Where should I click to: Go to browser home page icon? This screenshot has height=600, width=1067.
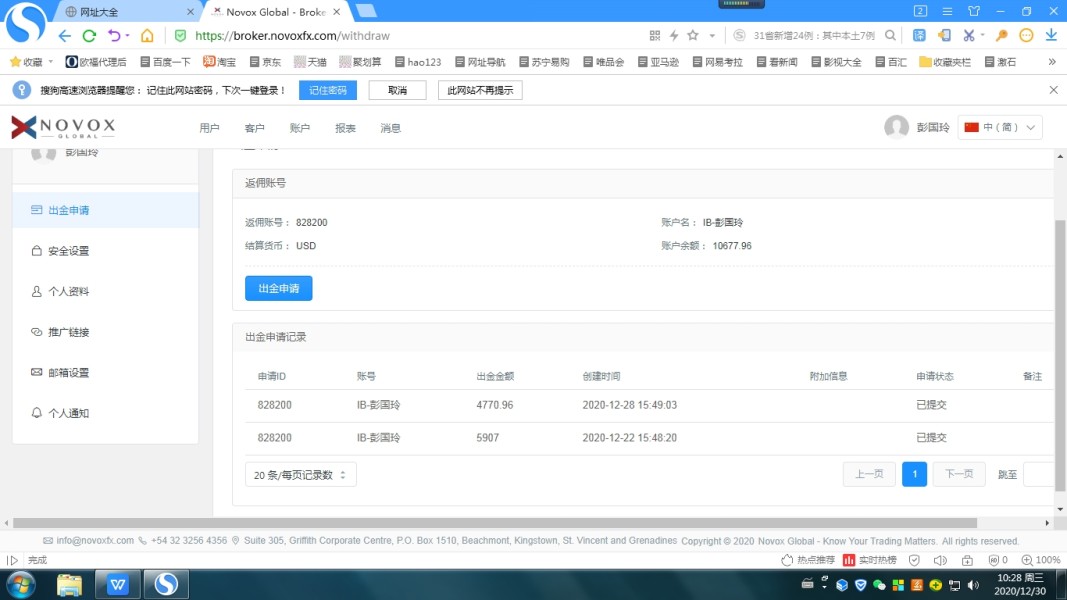[x=147, y=35]
